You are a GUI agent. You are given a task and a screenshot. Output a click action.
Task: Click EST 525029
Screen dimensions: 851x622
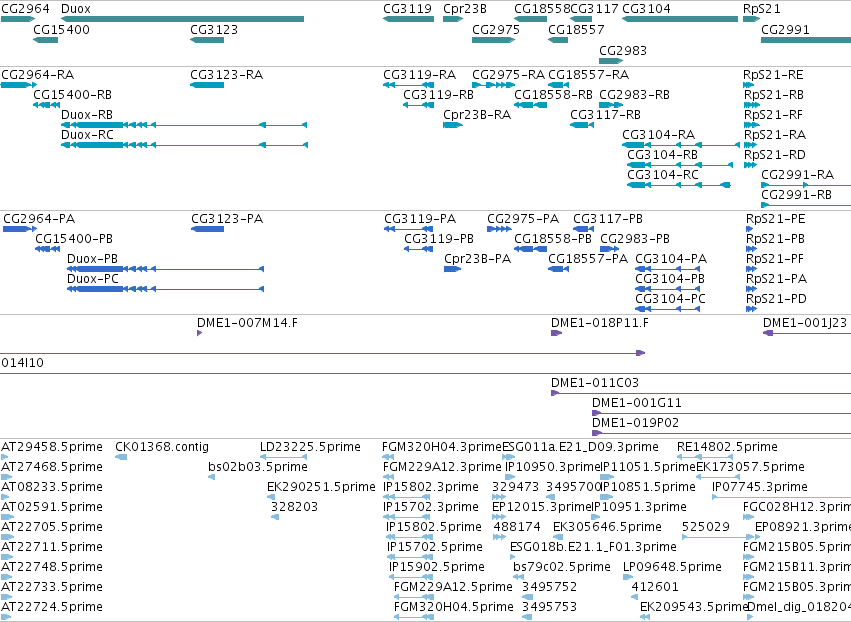tap(706, 528)
